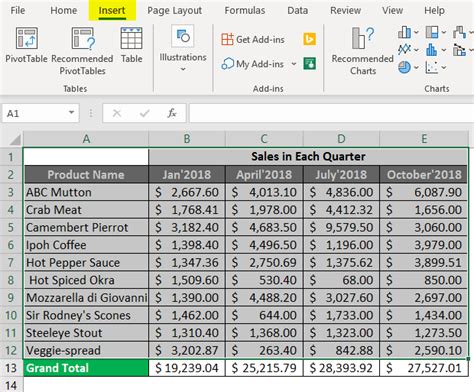The height and width of the screenshot is (392, 474).
Task: Open the column chart dropdown arrow
Action: click(416, 32)
